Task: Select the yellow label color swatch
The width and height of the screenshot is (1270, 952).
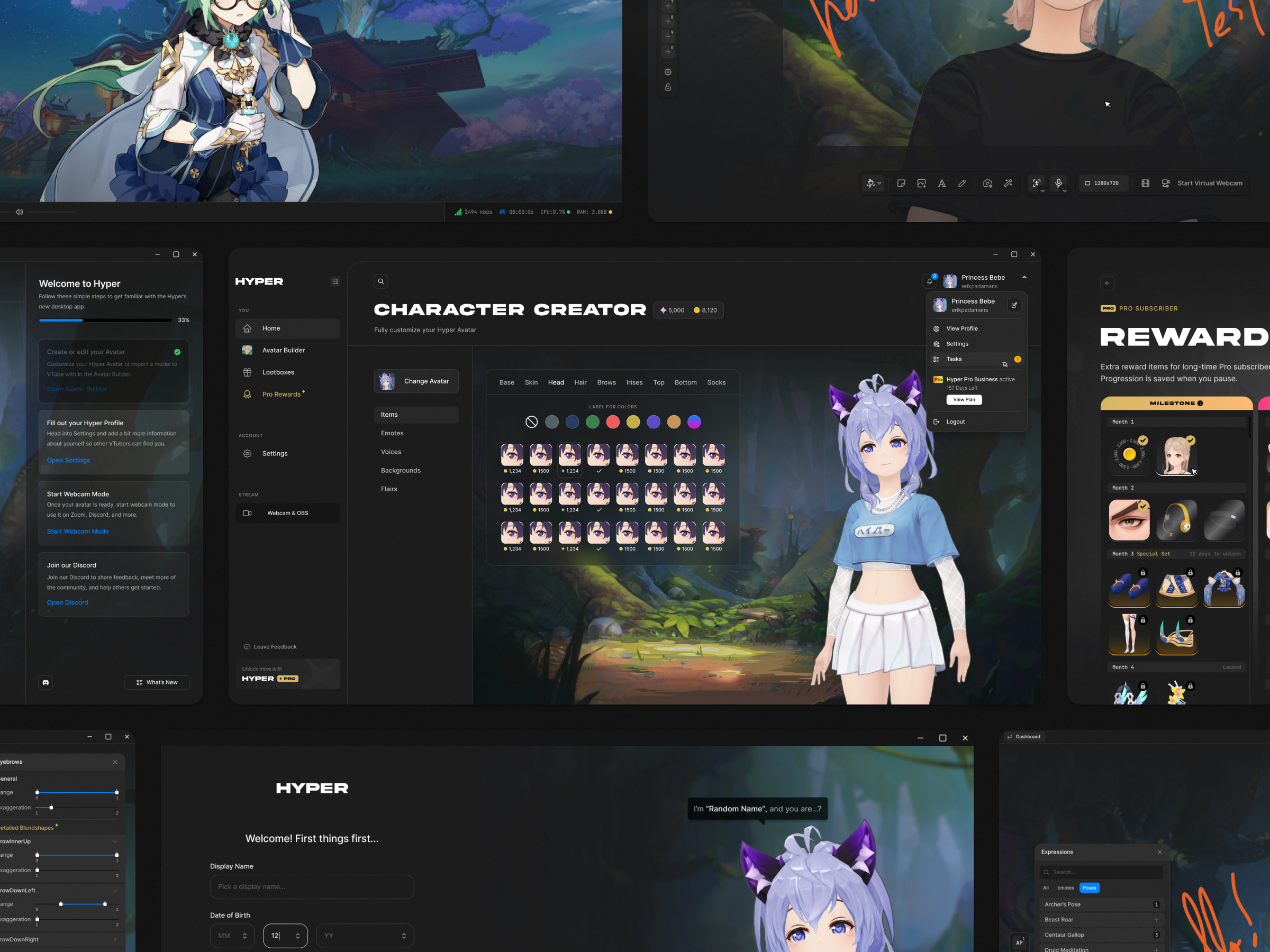Action: coord(633,422)
